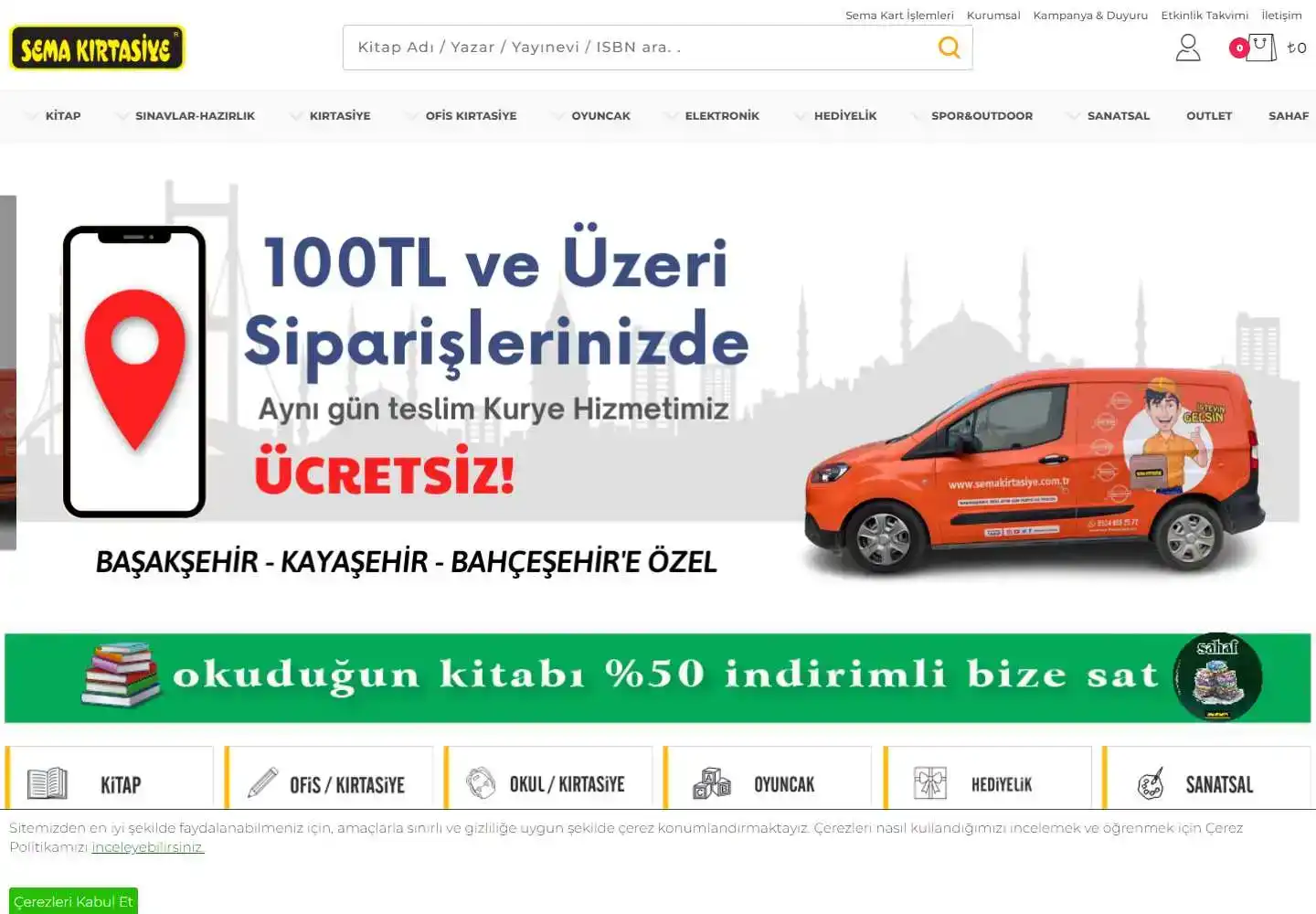Click the red cart item count badge
This screenshot has width=1316, height=914.
coord(1239,48)
